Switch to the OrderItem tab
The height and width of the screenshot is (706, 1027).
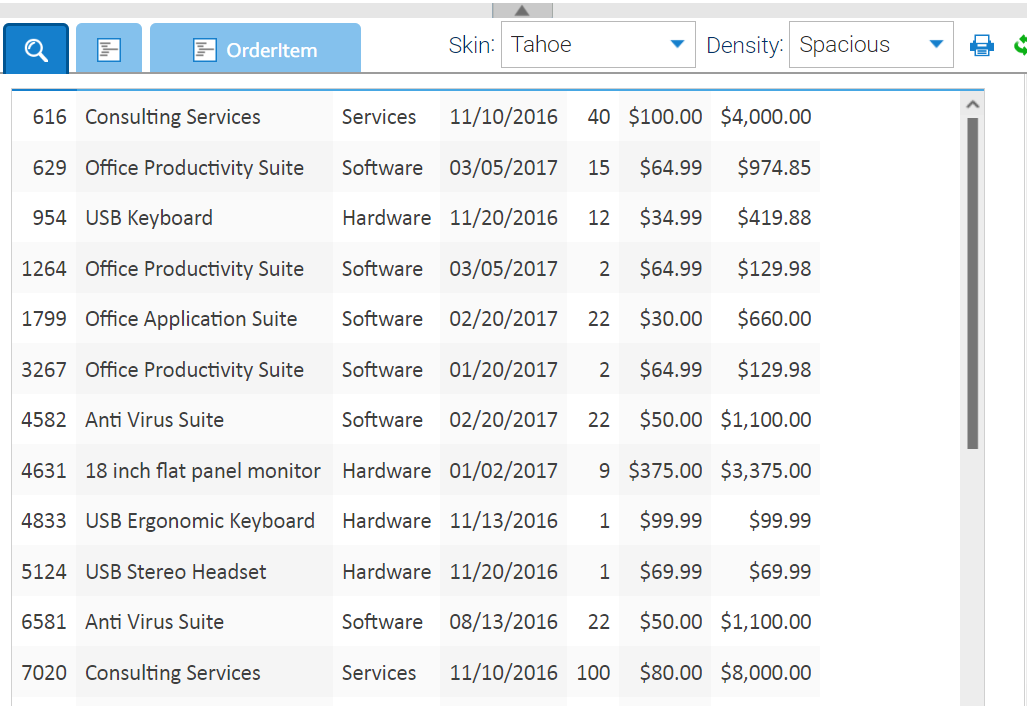(x=255, y=50)
